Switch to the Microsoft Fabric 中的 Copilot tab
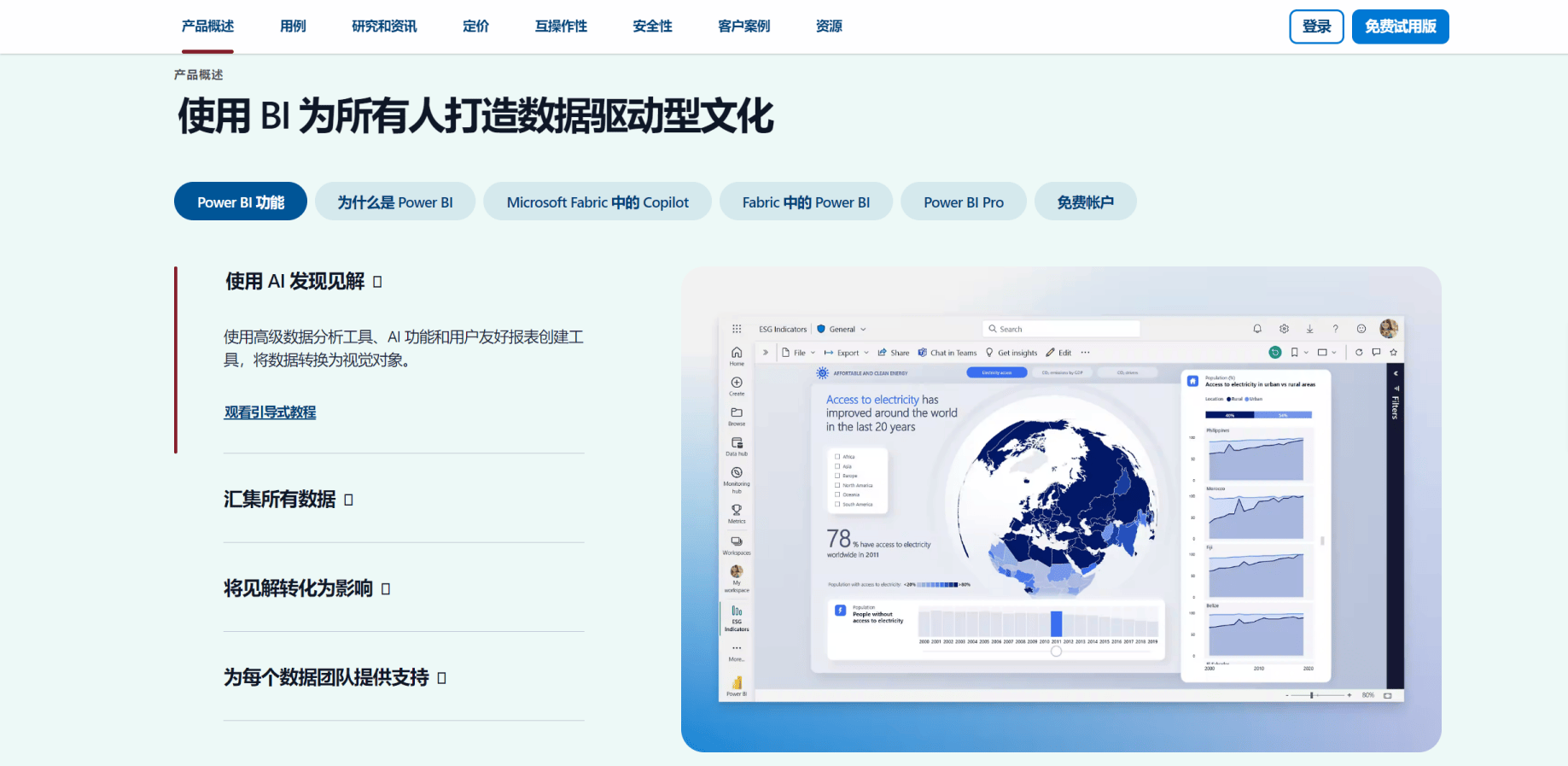This screenshot has height=766, width=1568. (597, 202)
